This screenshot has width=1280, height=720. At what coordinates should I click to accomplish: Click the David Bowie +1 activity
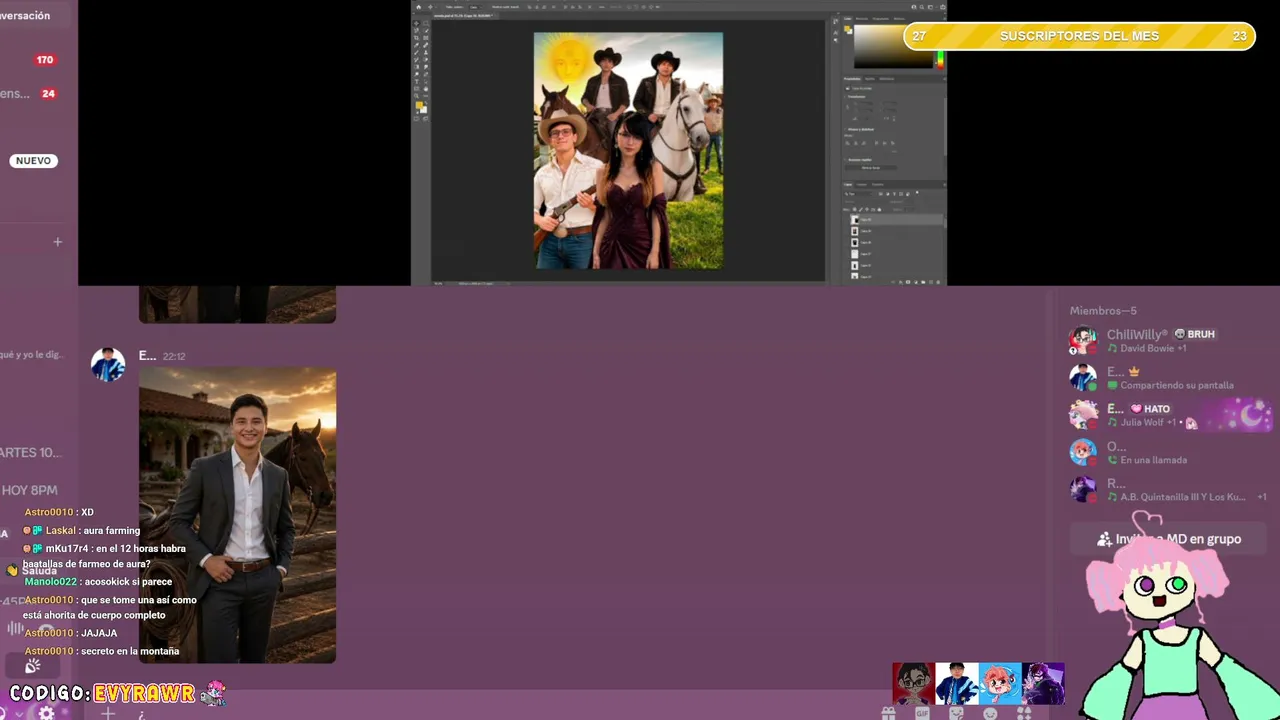(x=1153, y=348)
